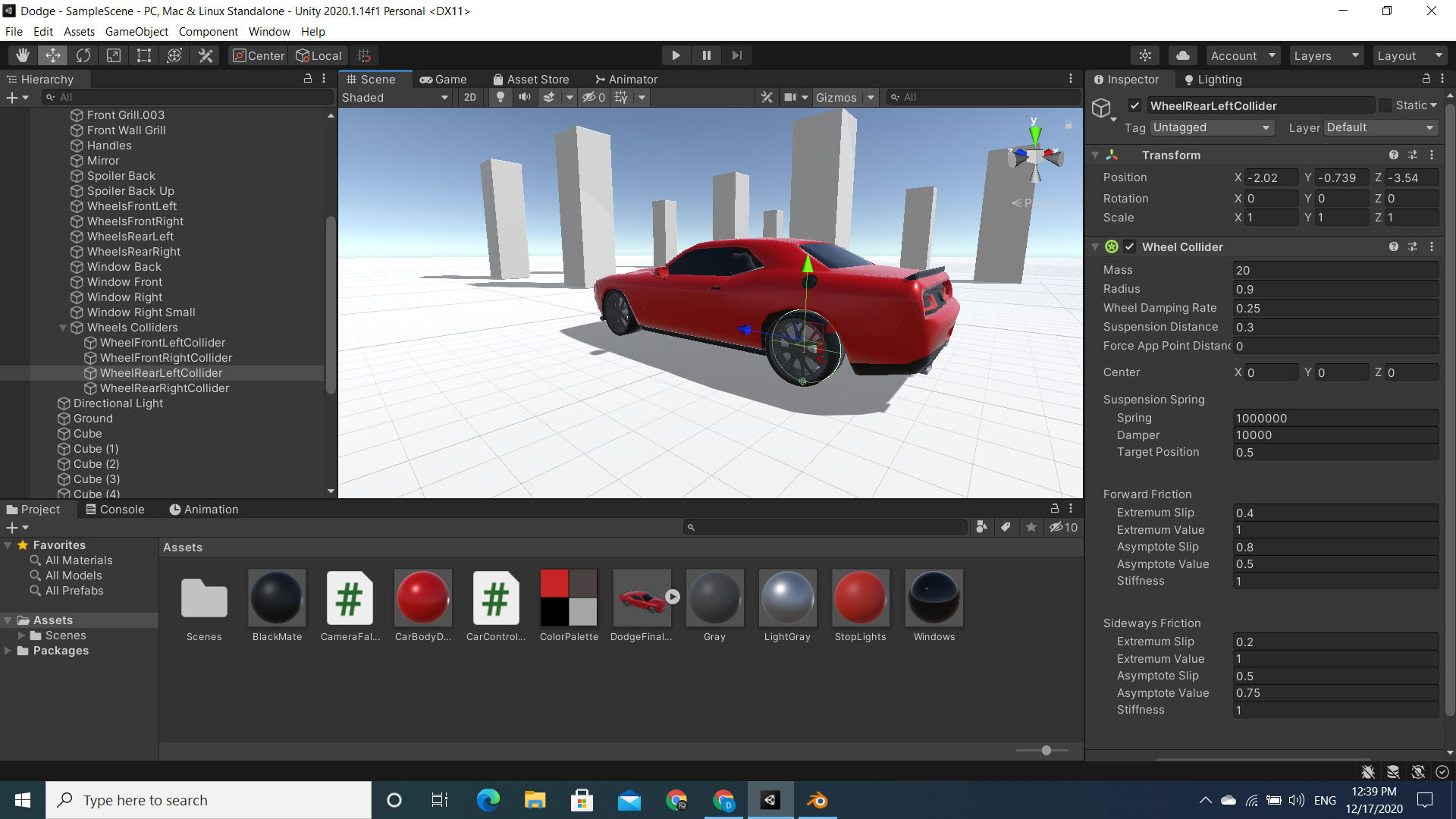Click search by label icon in Project
This screenshot has width=1456, height=819.
(x=1006, y=527)
